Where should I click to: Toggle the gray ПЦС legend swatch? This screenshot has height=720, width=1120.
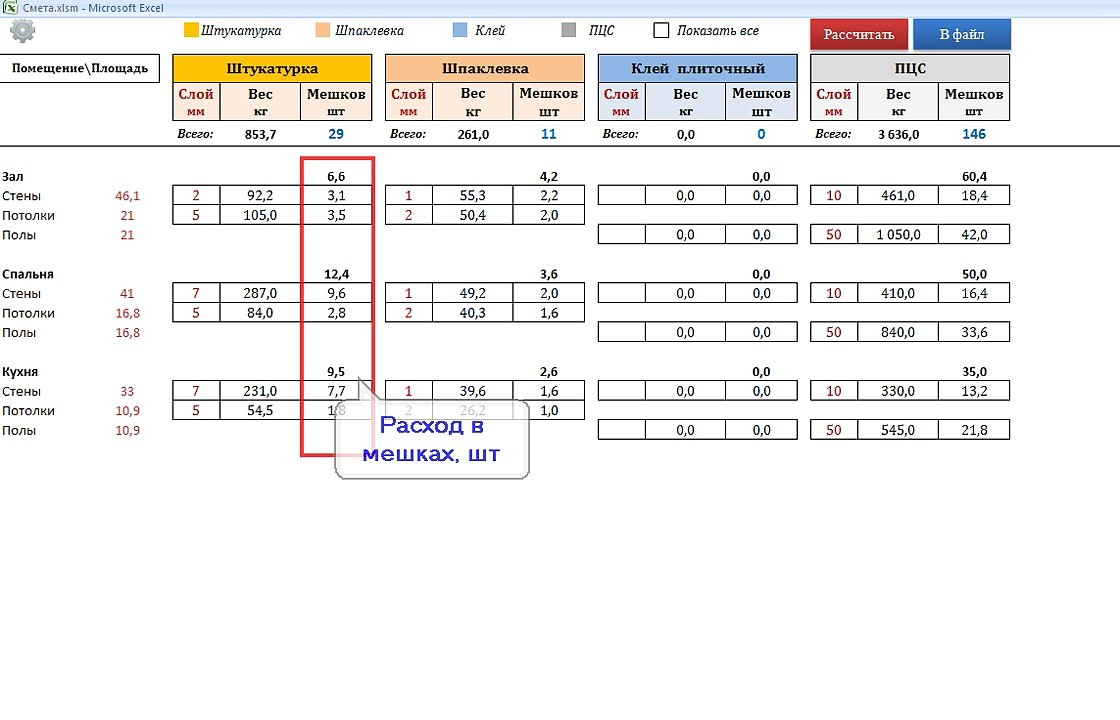tap(569, 30)
